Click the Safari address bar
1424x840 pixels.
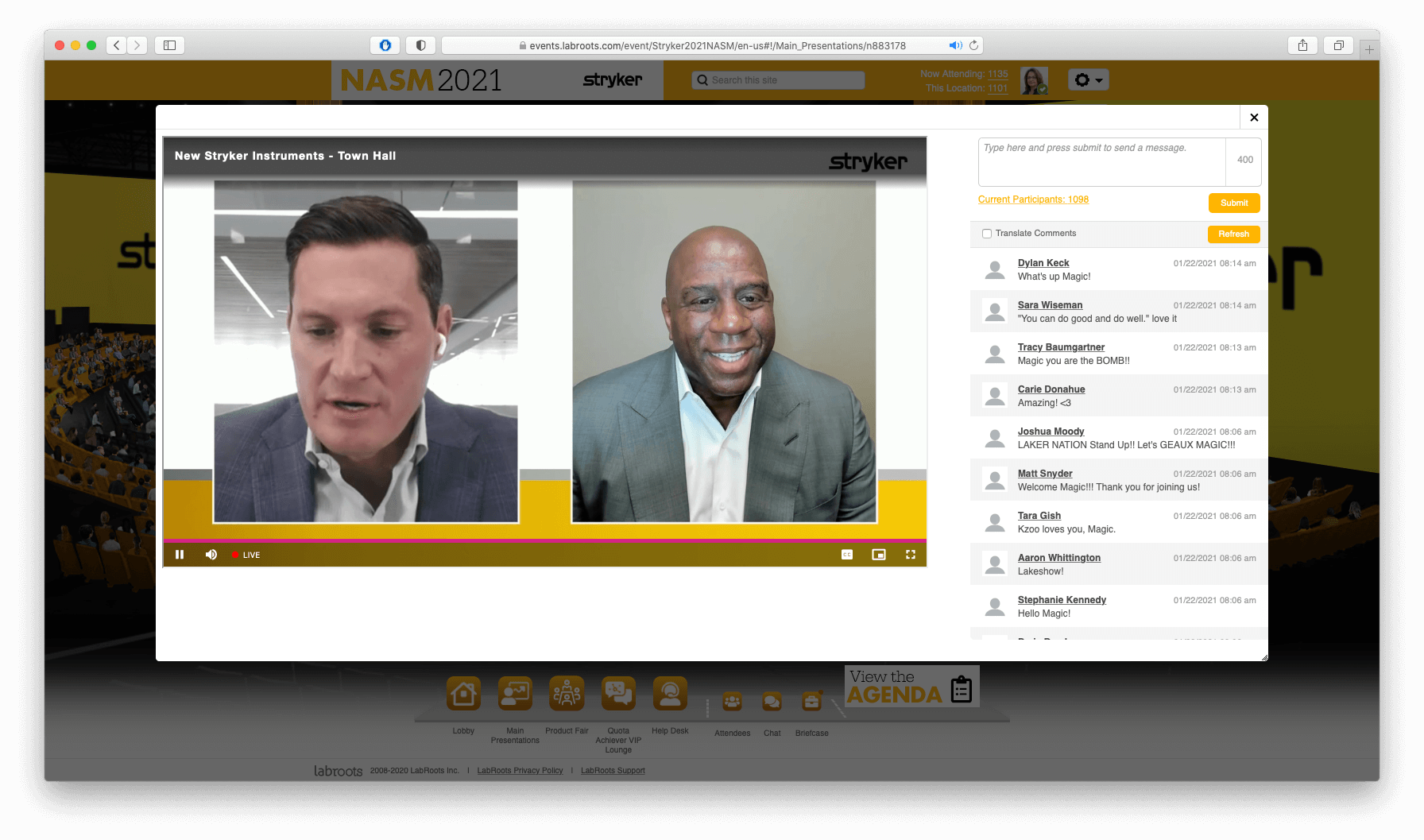713,45
